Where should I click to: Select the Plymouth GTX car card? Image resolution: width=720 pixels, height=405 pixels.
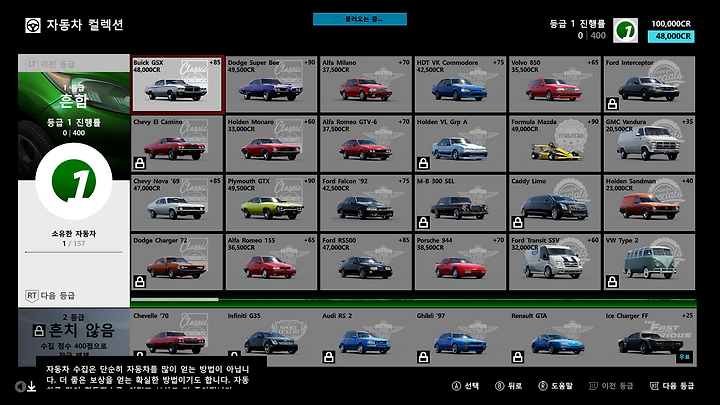(x=271, y=203)
